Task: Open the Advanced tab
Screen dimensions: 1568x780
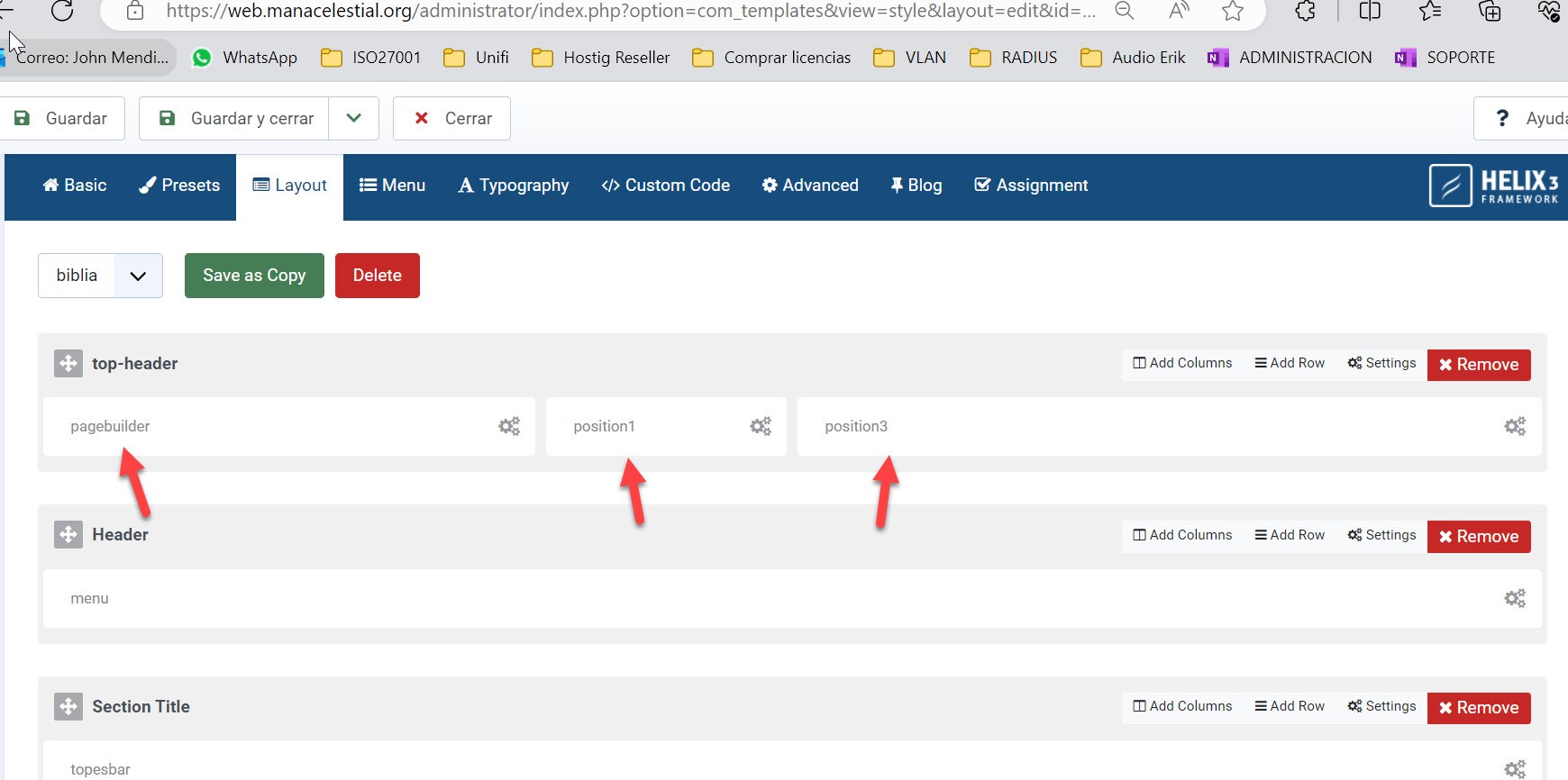Action: click(x=810, y=186)
